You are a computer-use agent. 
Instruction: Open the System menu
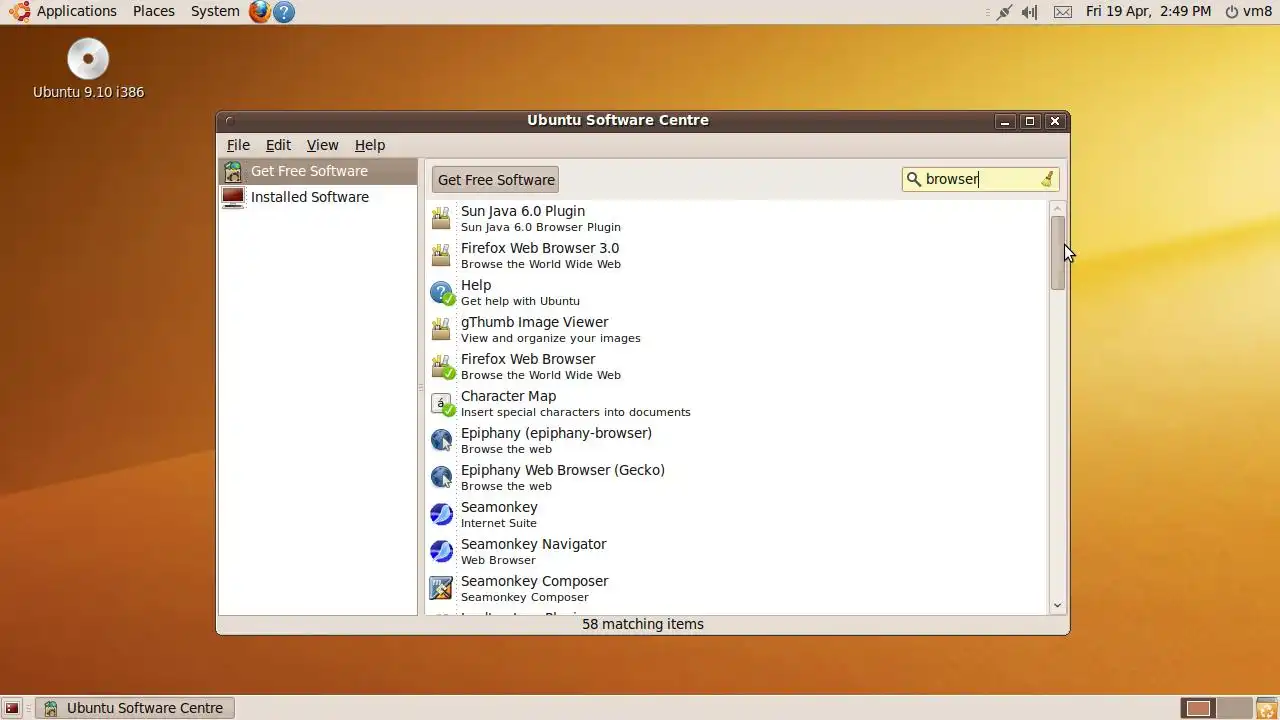(x=215, y=11)
